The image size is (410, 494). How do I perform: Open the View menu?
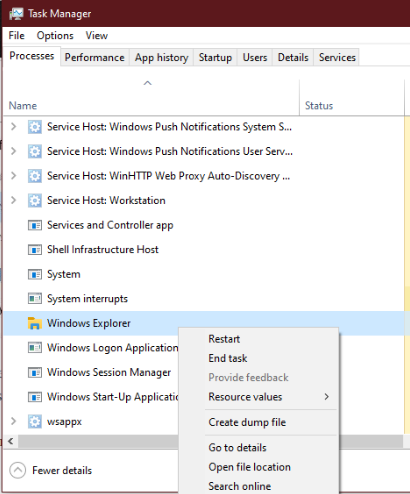(x=97, y=35)
